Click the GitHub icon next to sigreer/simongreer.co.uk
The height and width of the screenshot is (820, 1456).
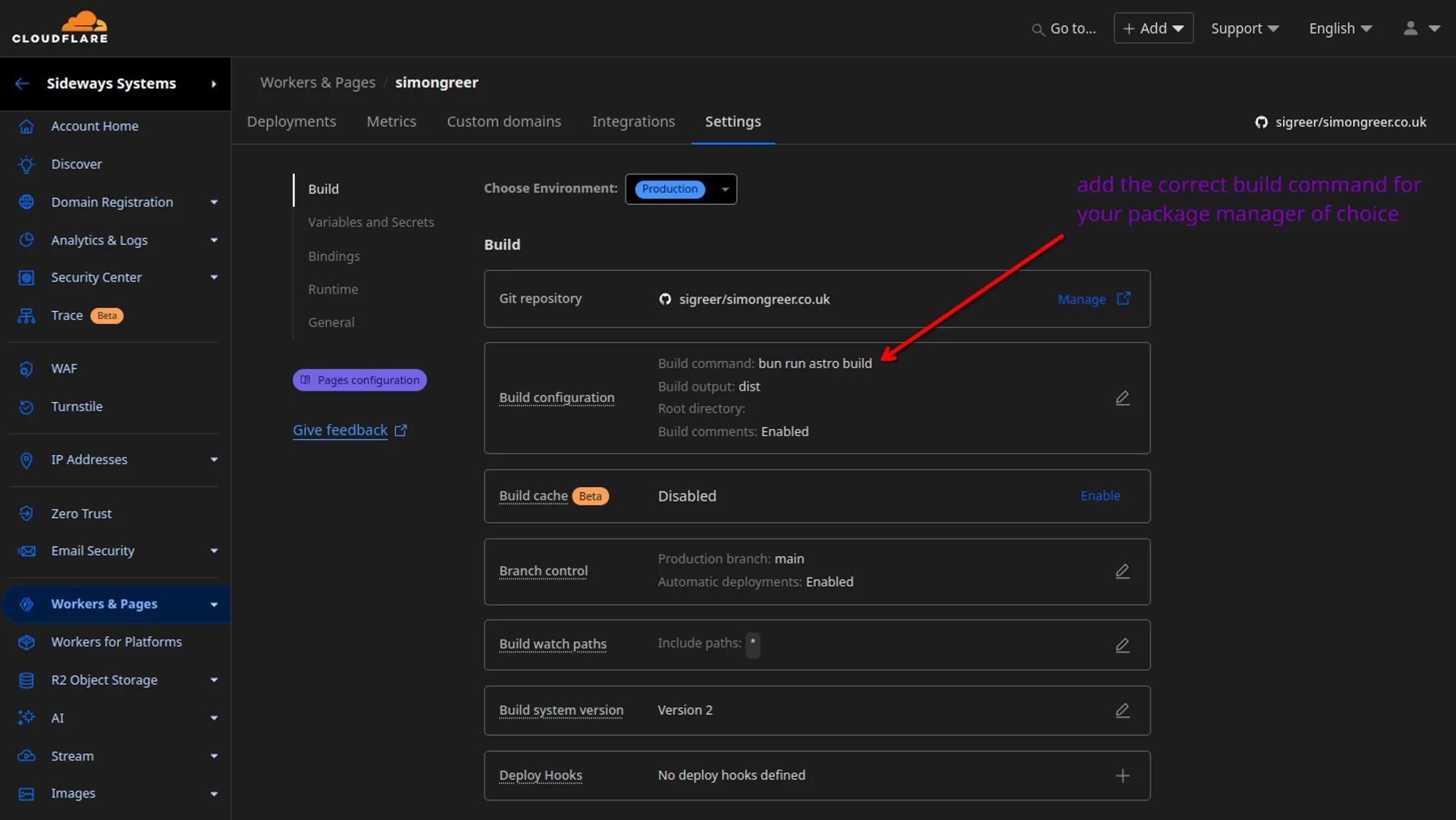click(1261, 121)
